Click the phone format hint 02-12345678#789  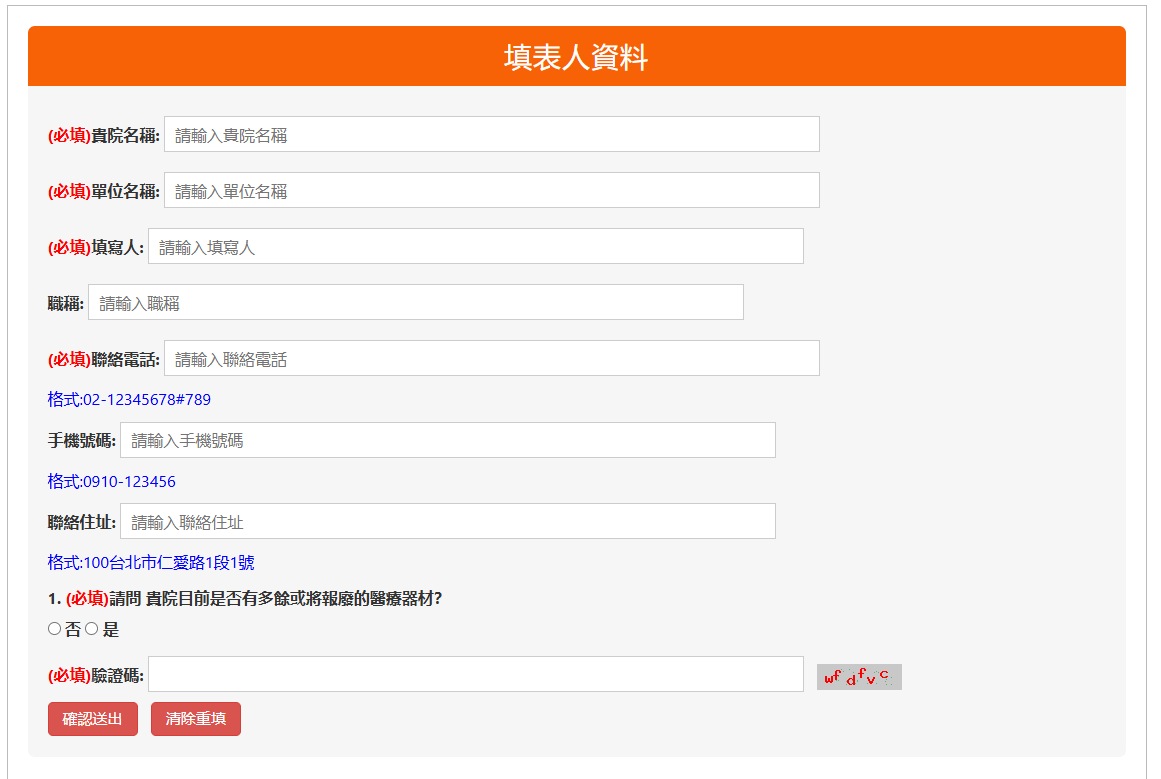pos(129,400)
